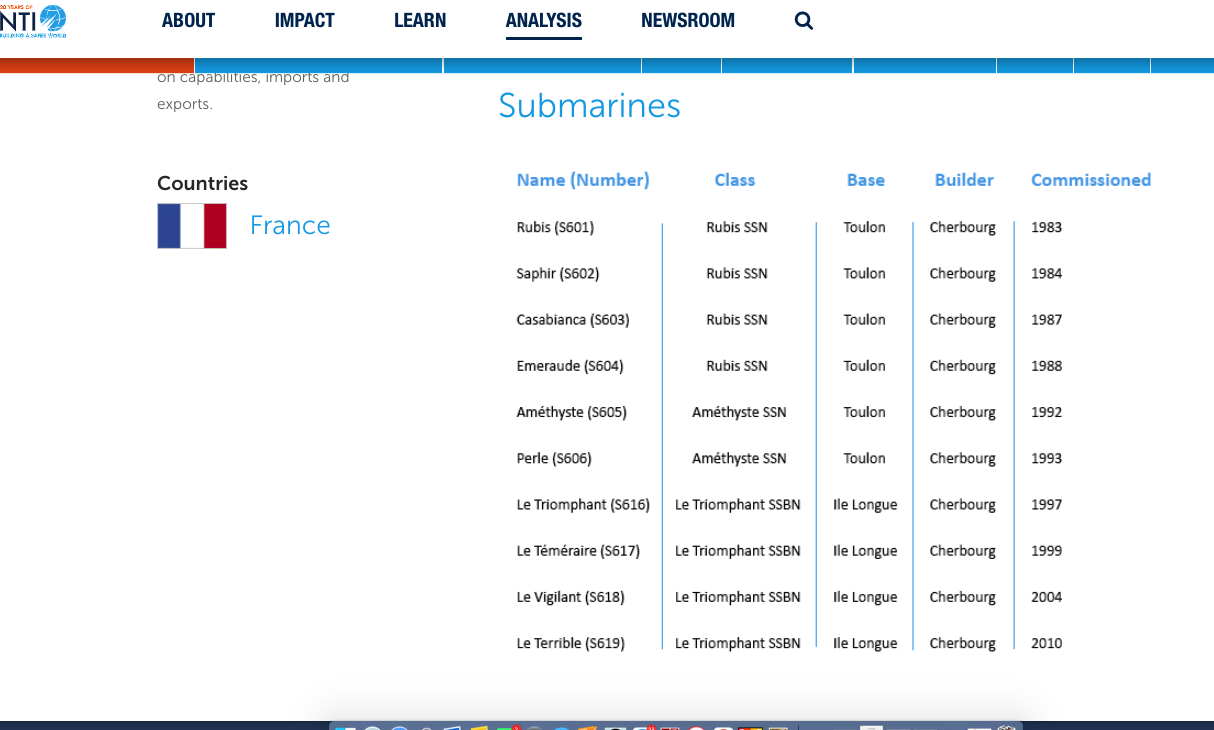Select the Le Triomphant (S616) entry
Screen dimensions: 1214x730
[583, 505]
